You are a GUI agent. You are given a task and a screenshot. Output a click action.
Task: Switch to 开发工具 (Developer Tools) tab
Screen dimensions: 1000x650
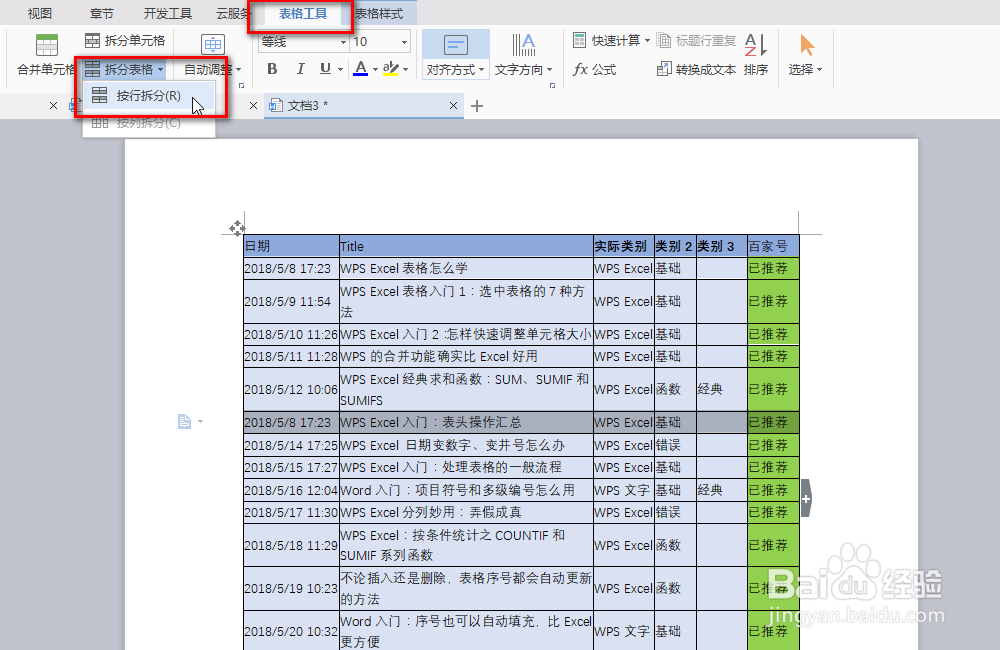[x=168, y=13]
